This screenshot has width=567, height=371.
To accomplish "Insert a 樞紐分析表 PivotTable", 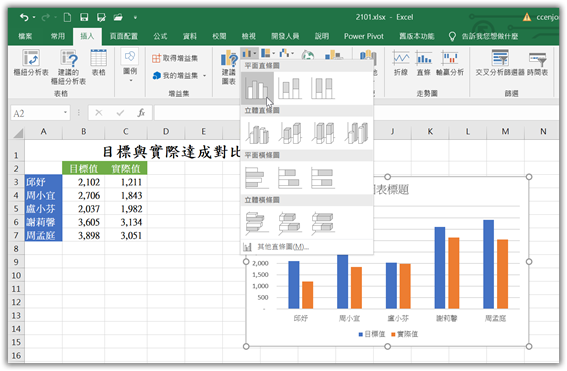I will (31, 63).
